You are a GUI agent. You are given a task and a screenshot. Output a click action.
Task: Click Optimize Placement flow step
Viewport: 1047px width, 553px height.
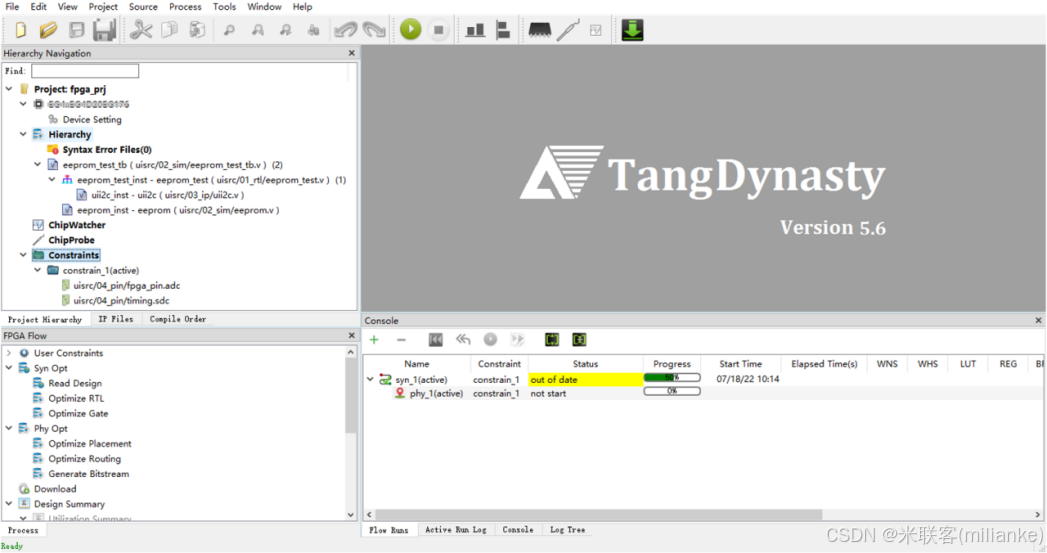click(x=89, y=443)
